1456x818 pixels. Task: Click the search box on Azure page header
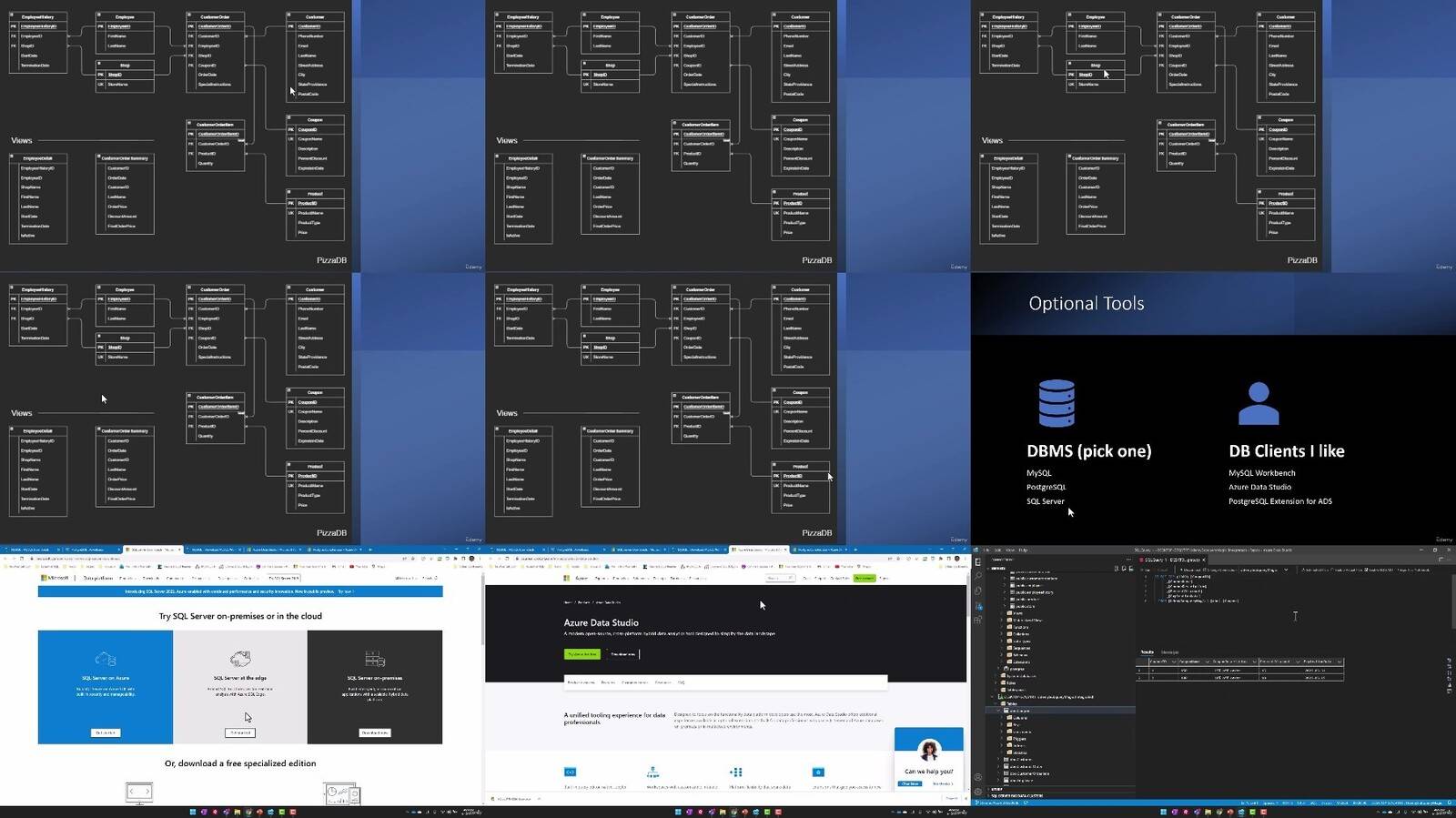(781, 578)
